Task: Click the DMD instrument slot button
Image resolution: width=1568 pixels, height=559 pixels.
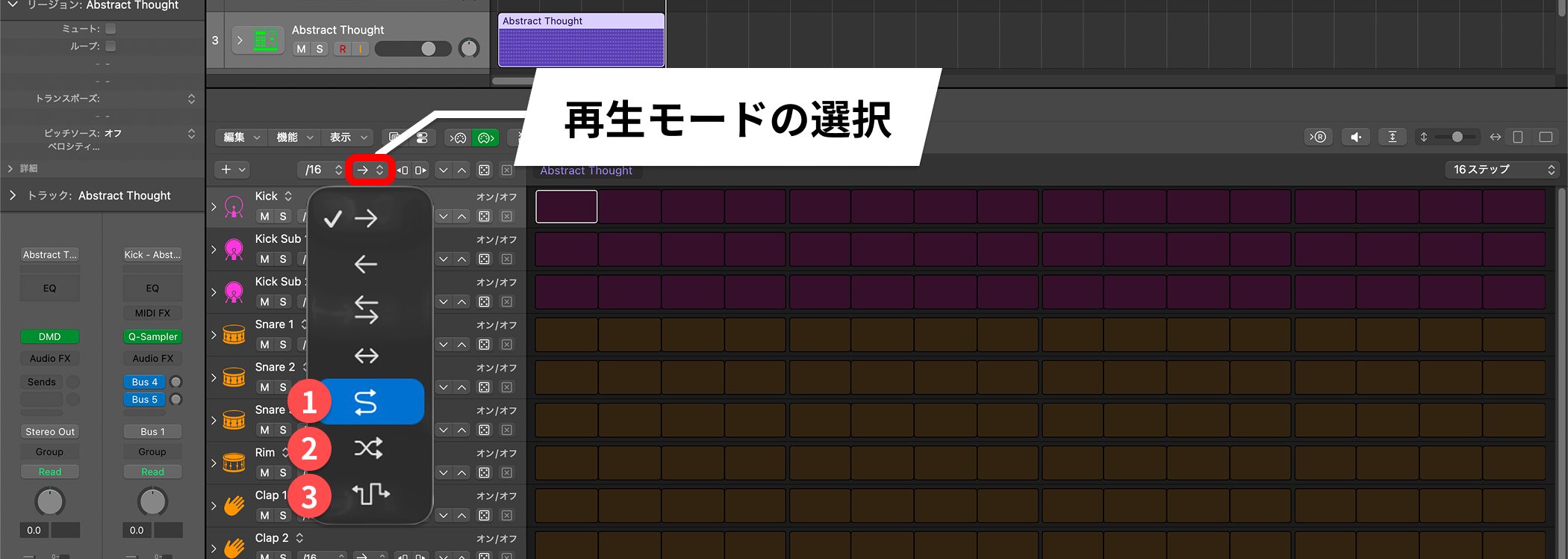Action: (x=49, y=337)
